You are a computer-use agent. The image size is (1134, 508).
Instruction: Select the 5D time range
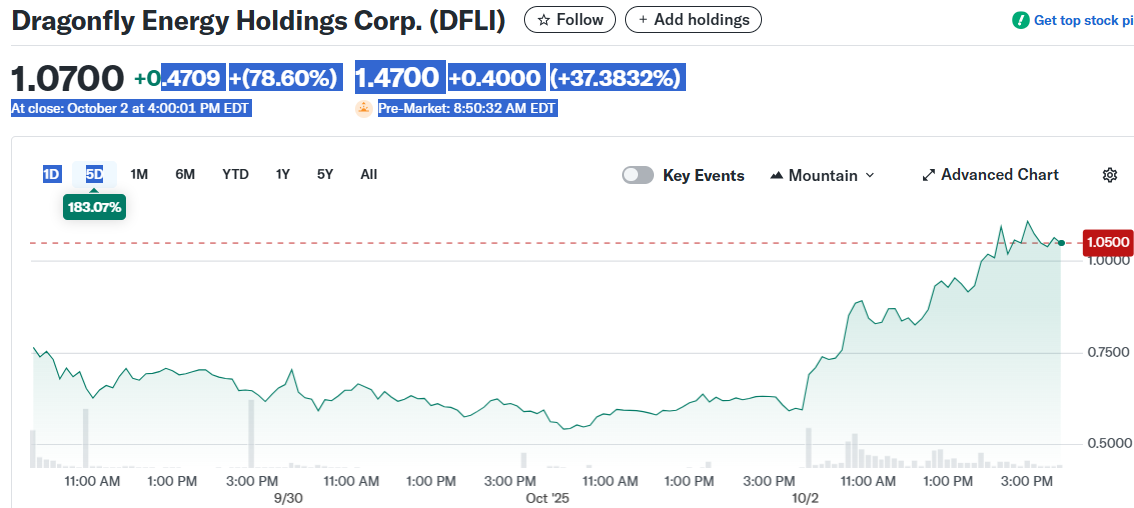pyautogui.click(x=94, y=174)
